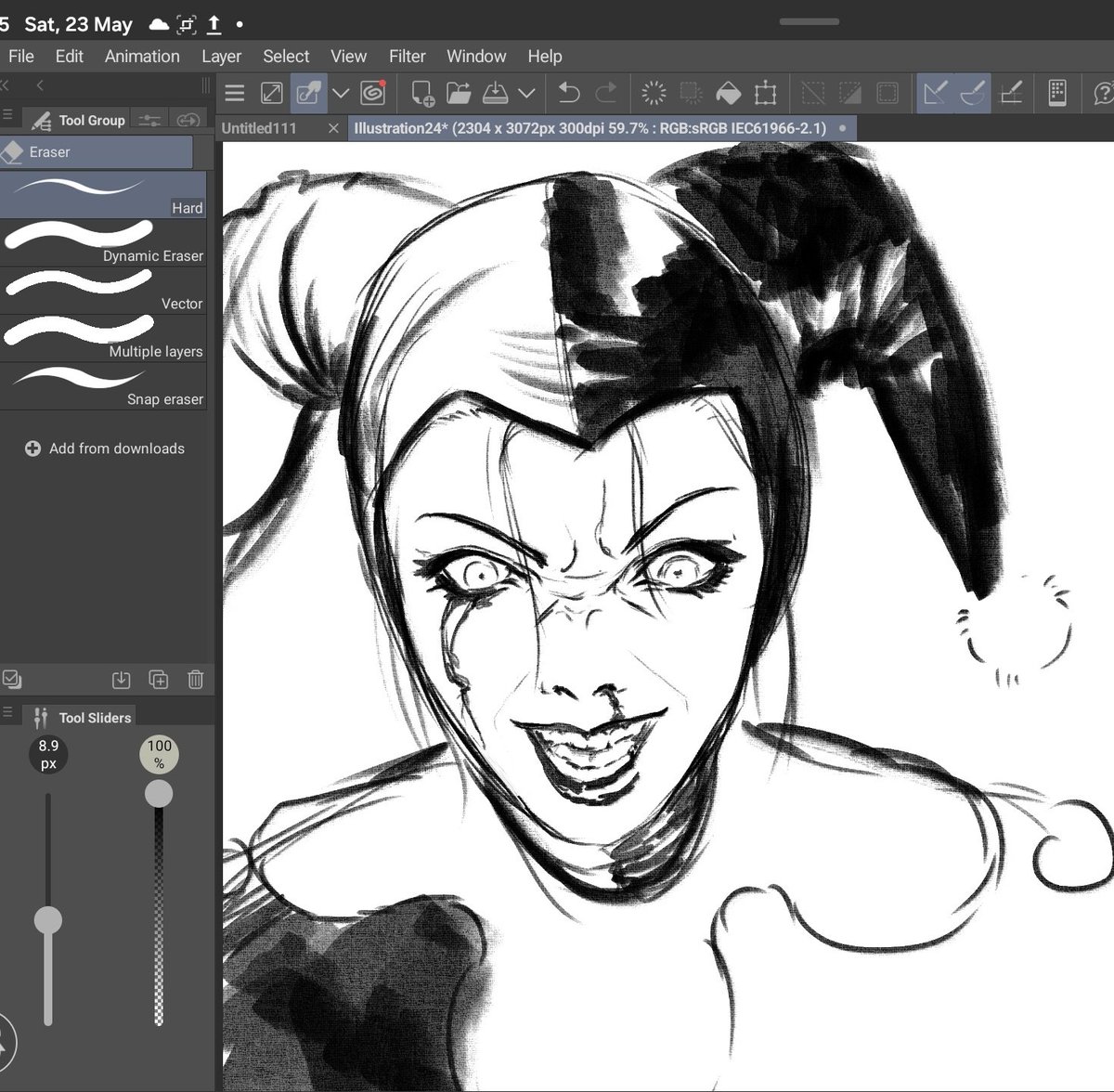Duplicate the selected sub tool
This screenshot has width=1114, height=1092.
[x=159, y=680]
